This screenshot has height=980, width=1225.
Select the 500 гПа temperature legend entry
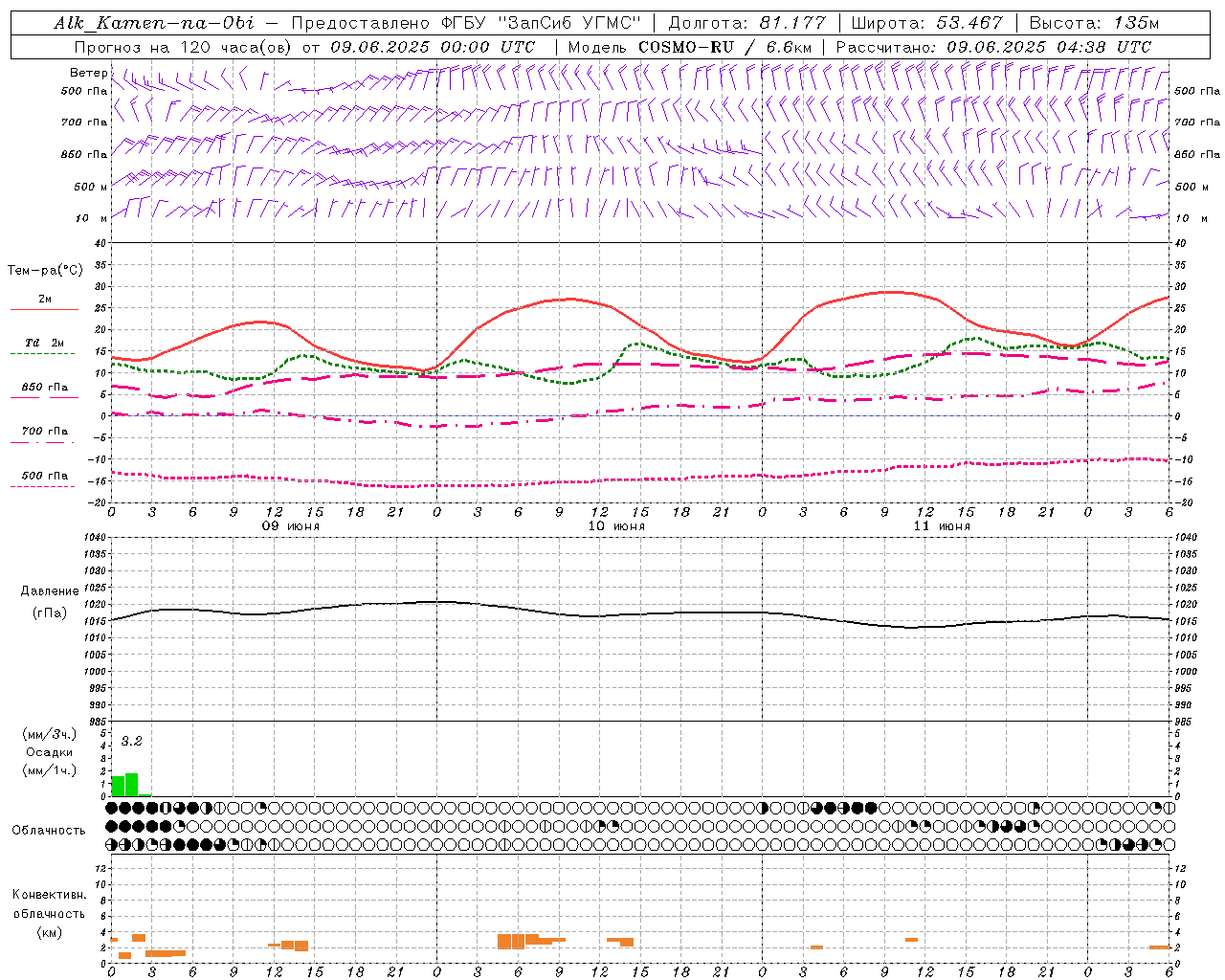point(44,476)
